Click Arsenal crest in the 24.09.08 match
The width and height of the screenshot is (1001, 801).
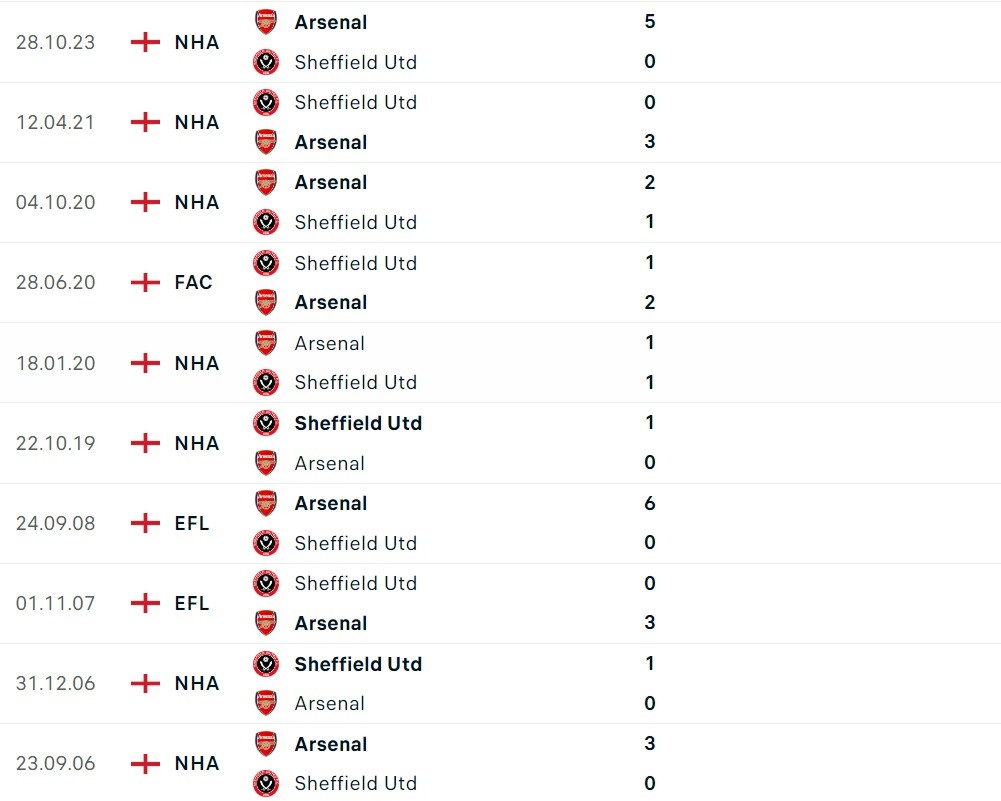pos(265,503)
